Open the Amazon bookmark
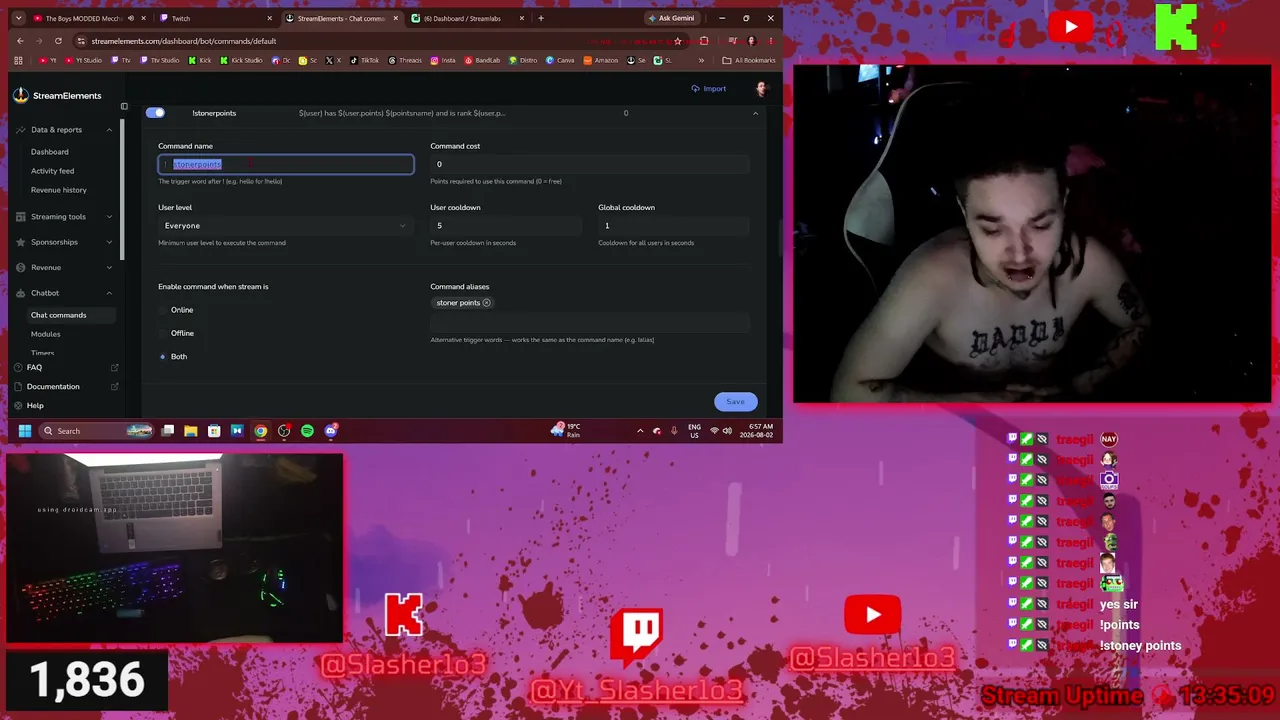1280x720 pixels. click(x=601, y=60)
